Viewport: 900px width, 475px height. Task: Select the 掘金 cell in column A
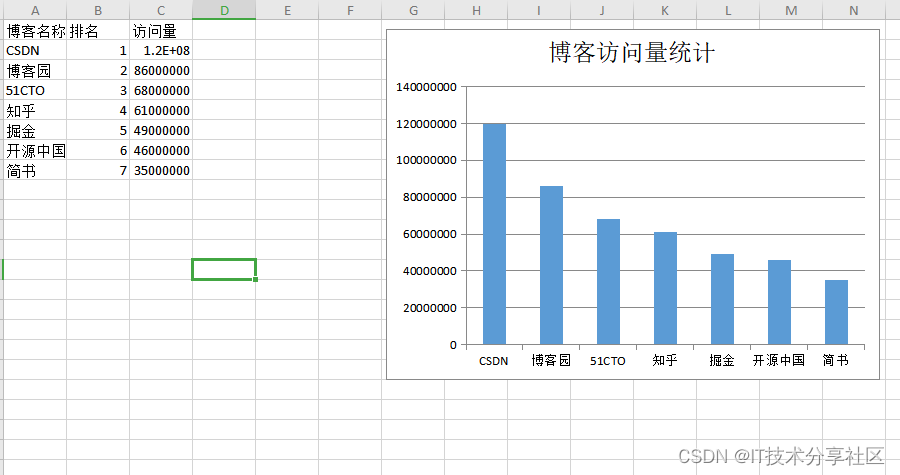click(35, 130)
